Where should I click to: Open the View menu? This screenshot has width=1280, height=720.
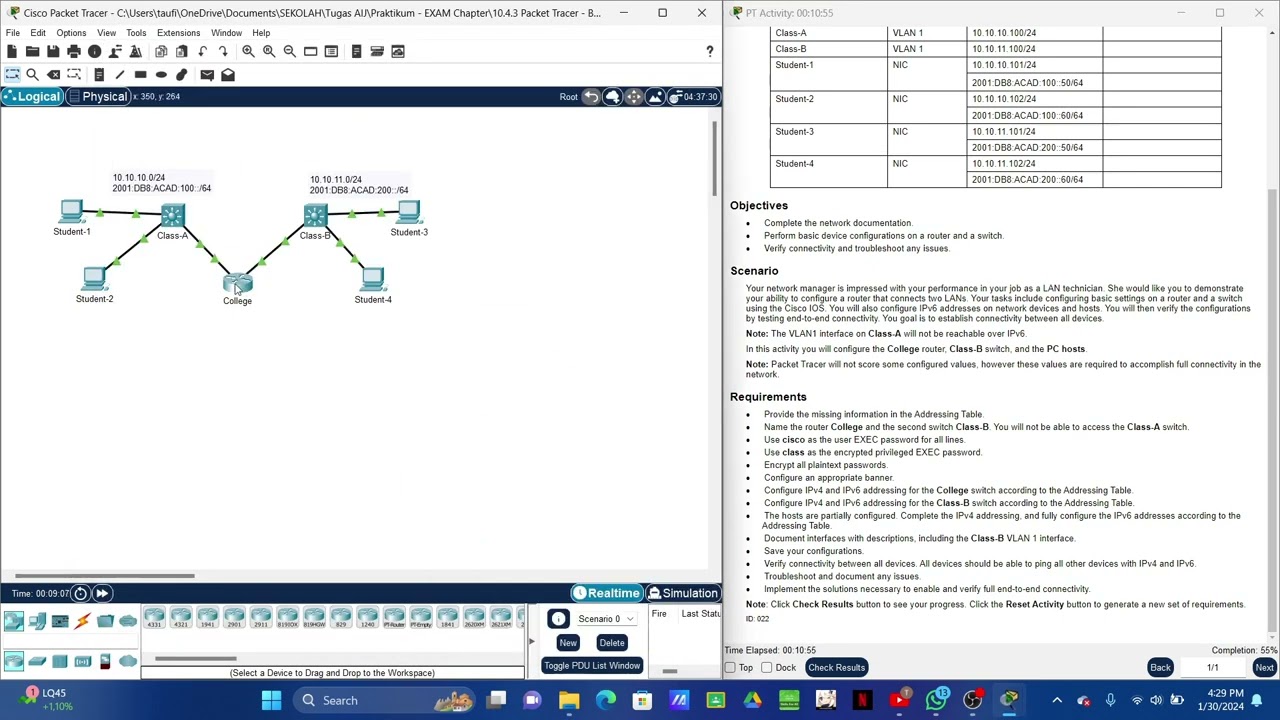click(106, 33)
